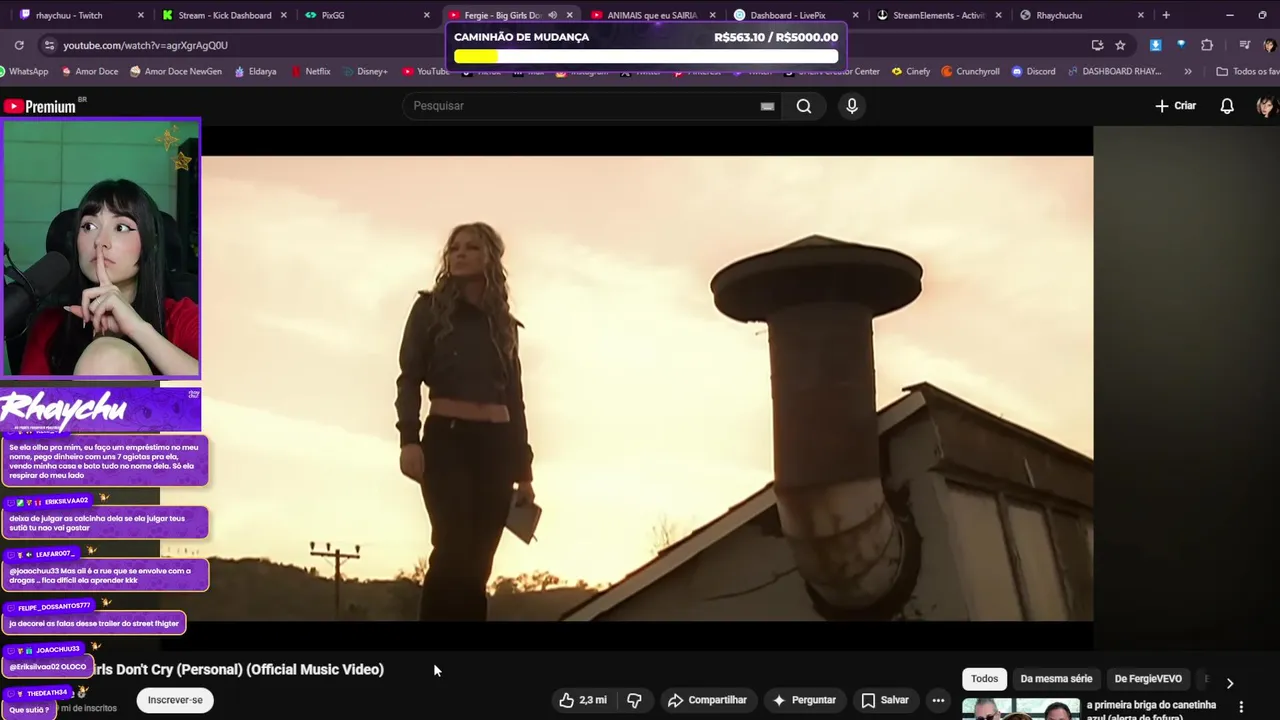The image size is (1280, 720).
Task: Open Netflix bookmark
Action: click(310, 71)
